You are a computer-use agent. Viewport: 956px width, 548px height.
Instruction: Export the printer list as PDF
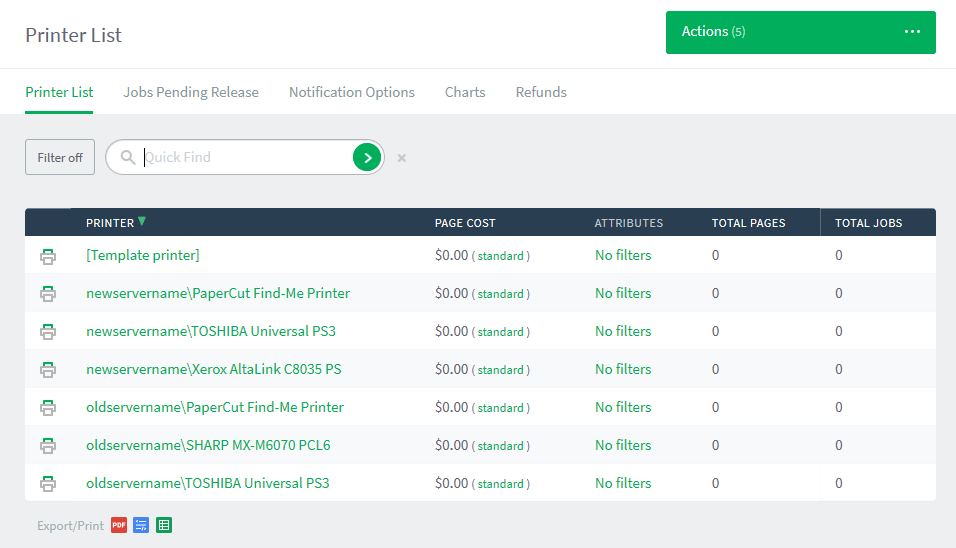(x=119, y=525)
